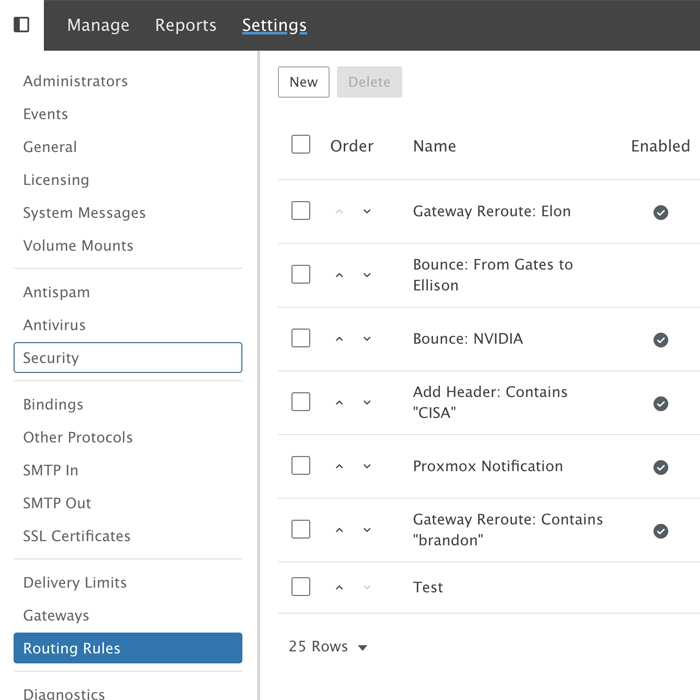This screenshot has width=700, height=700.
Task: Move Bounce: NVIDIA rule down
Action: 367,339
